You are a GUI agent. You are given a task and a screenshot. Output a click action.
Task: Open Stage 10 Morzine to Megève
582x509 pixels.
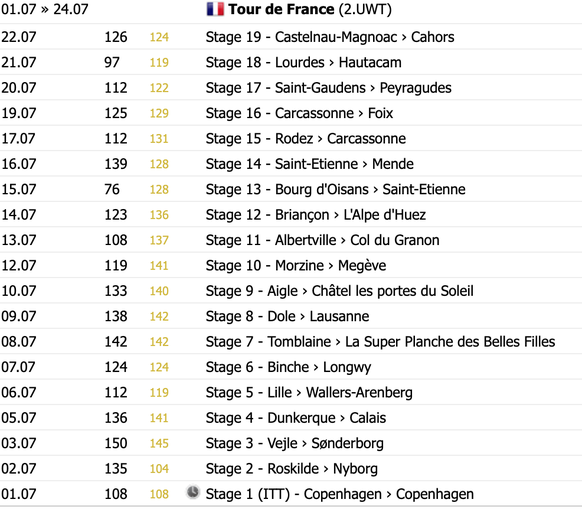[296, 266]
